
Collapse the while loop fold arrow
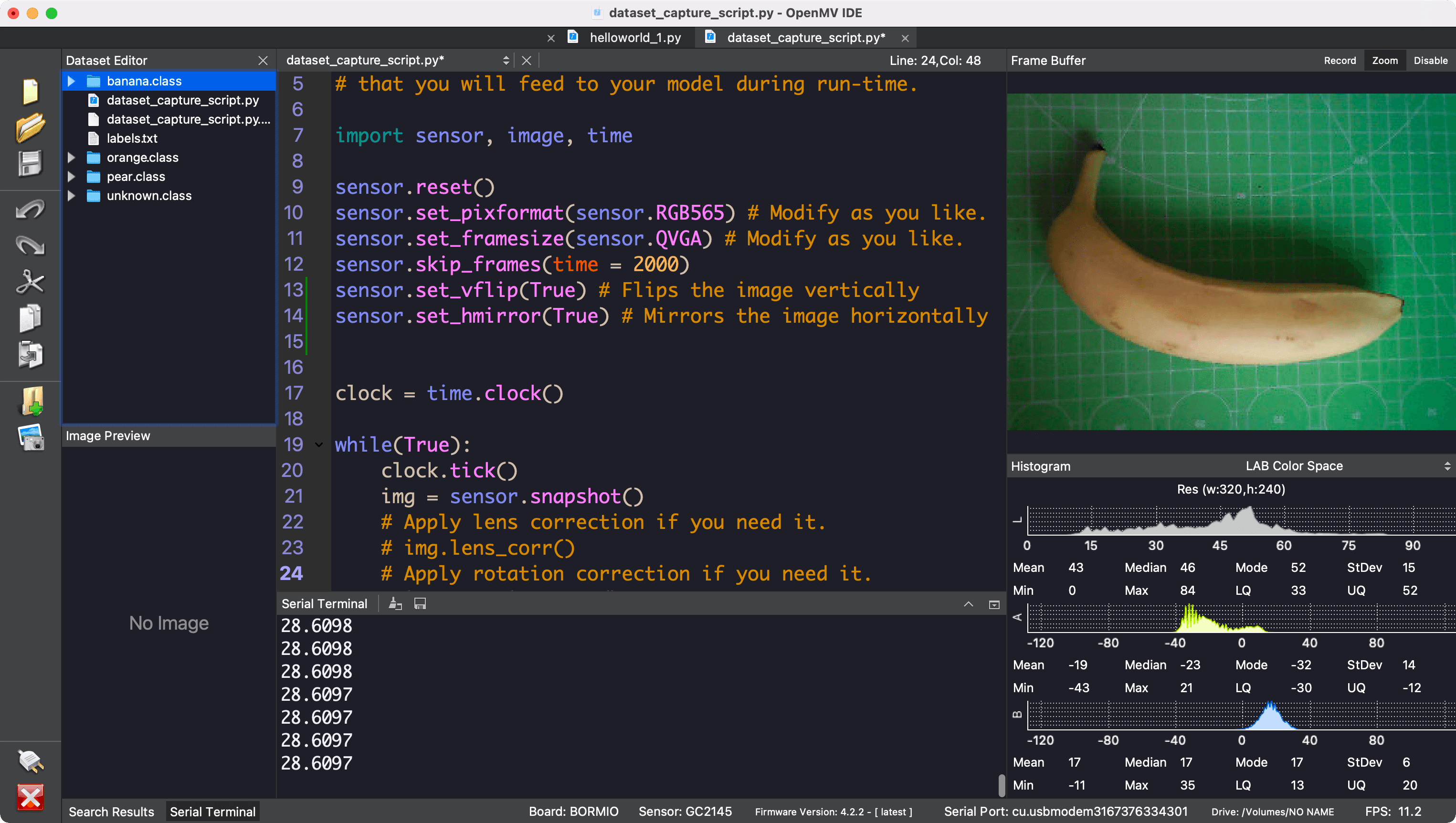pos(319,445)
